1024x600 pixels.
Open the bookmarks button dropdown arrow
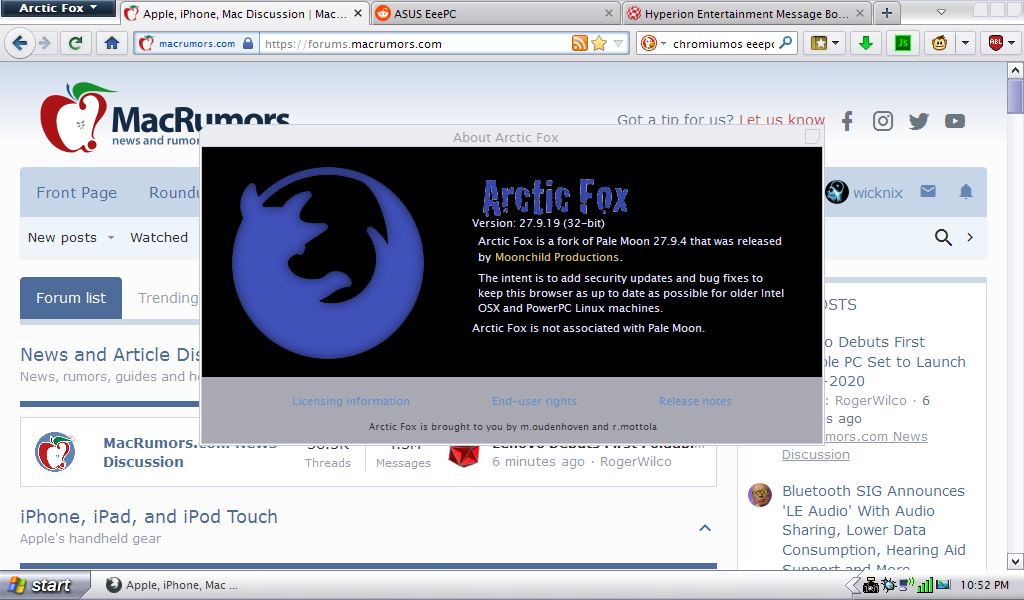(x=836, y=44)
